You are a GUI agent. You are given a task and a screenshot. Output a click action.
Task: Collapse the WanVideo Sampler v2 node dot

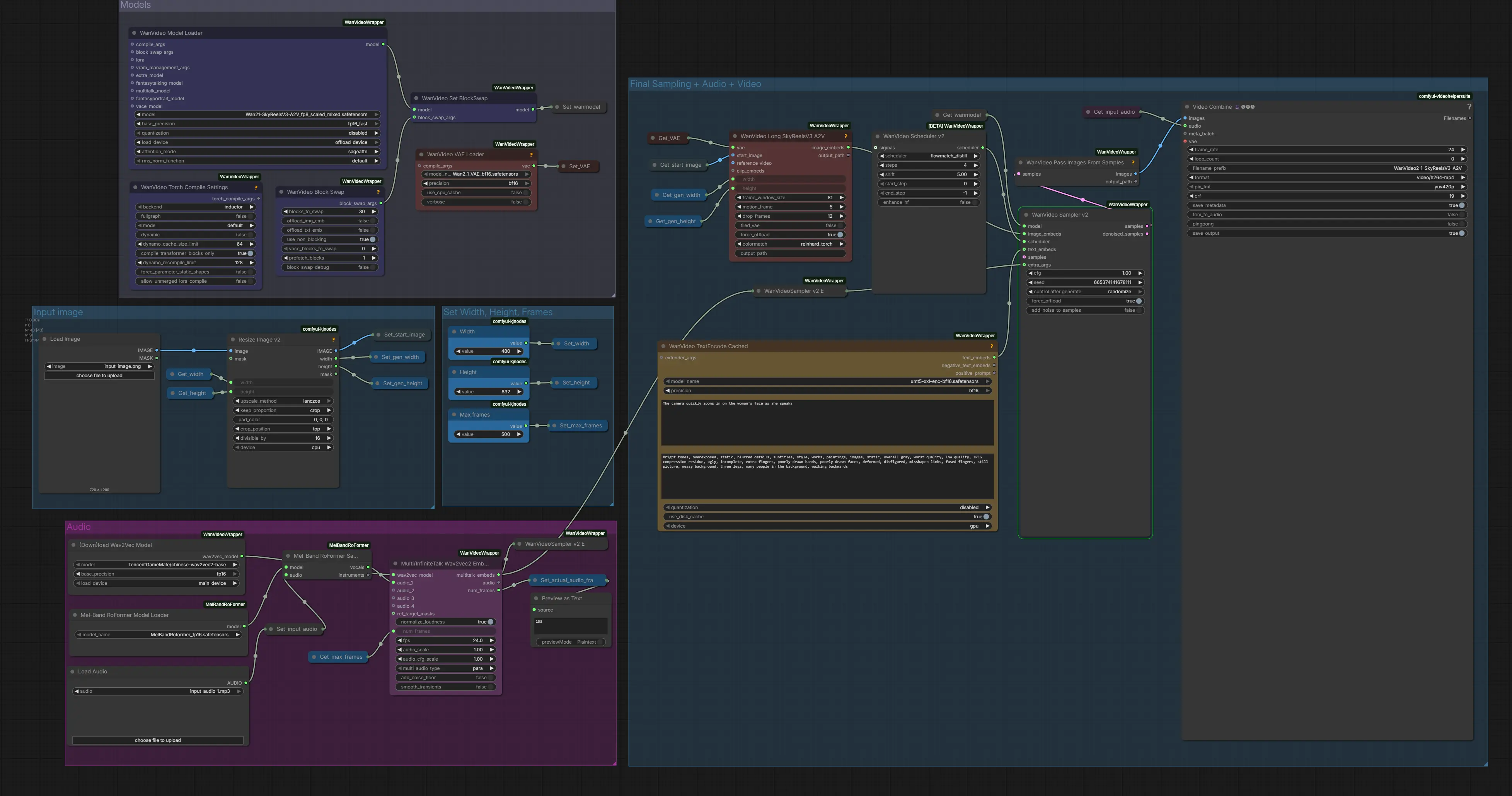[x=1026, y=215]
